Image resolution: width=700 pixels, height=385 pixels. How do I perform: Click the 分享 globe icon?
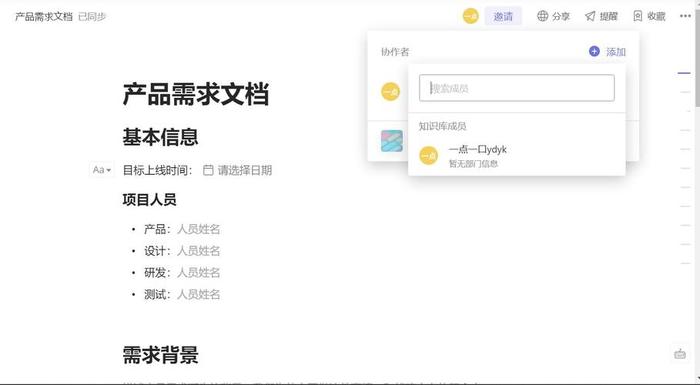tap(542, 16)
